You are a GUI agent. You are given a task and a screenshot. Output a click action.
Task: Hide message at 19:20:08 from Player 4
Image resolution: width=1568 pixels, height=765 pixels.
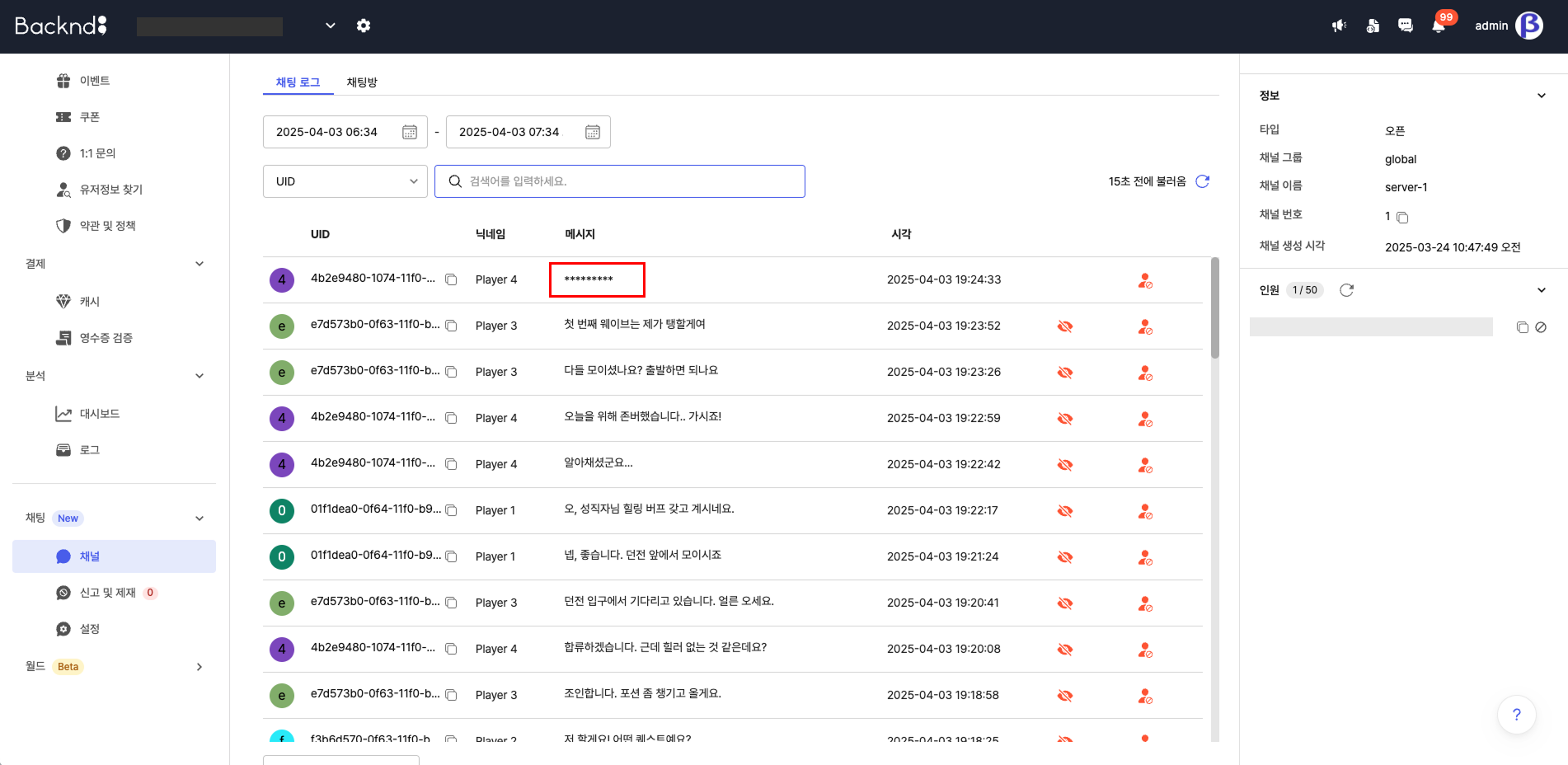1065,650
